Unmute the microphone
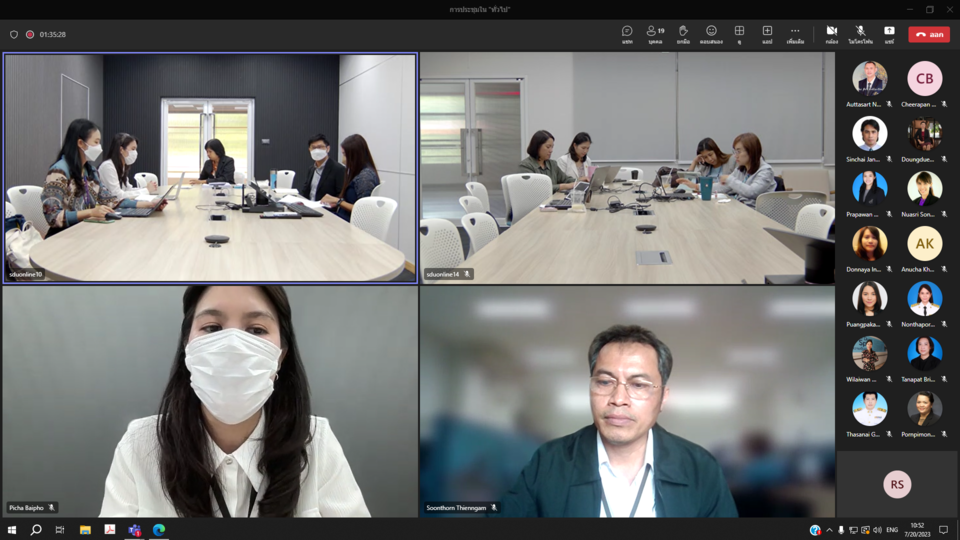The image size is (960, 540). [x=860, y=34]
